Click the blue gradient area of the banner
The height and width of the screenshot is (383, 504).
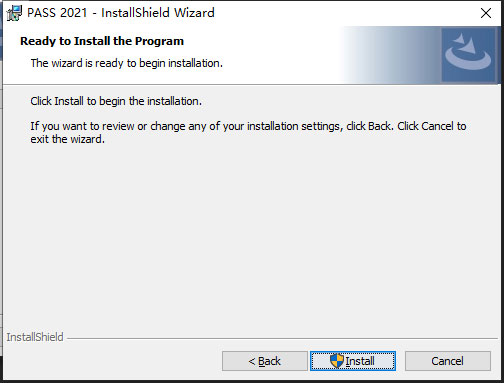click(390, 55)
